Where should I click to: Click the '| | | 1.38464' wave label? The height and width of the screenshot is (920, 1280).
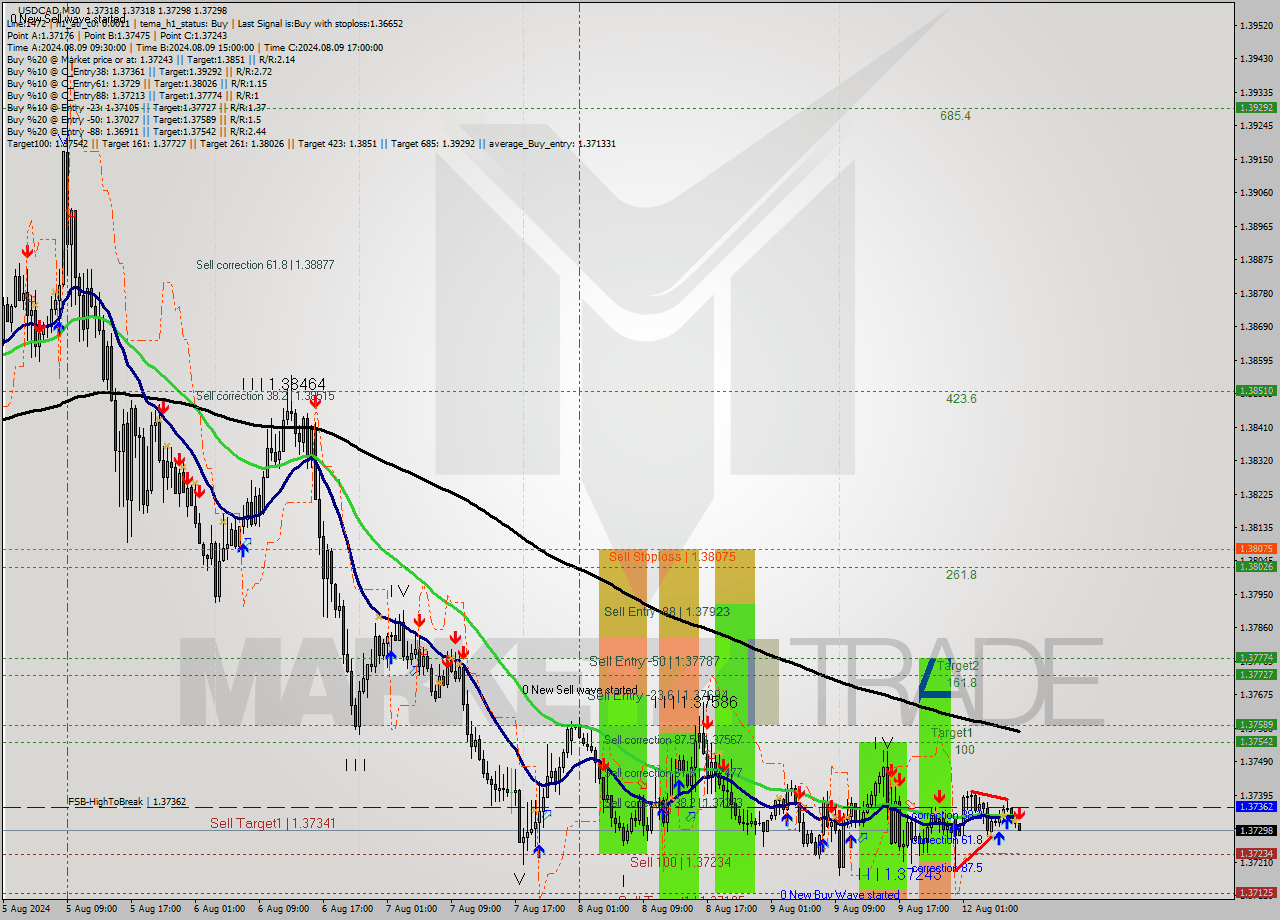point(283,383)
